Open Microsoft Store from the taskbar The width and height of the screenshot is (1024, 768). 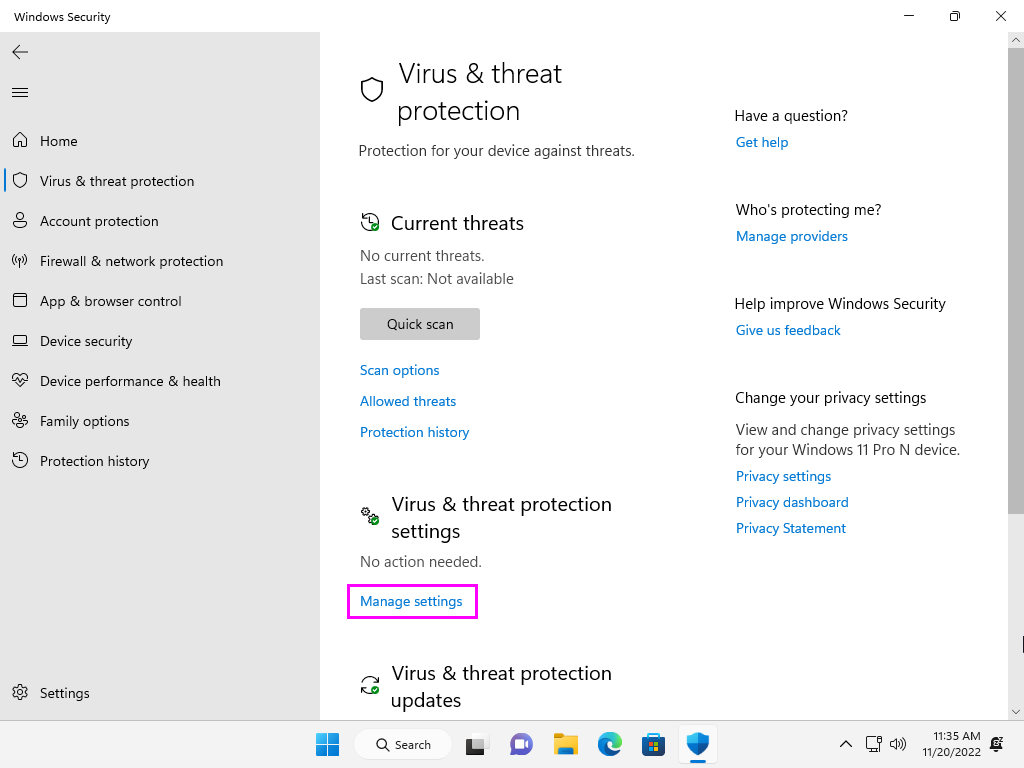tap(653, 744)
